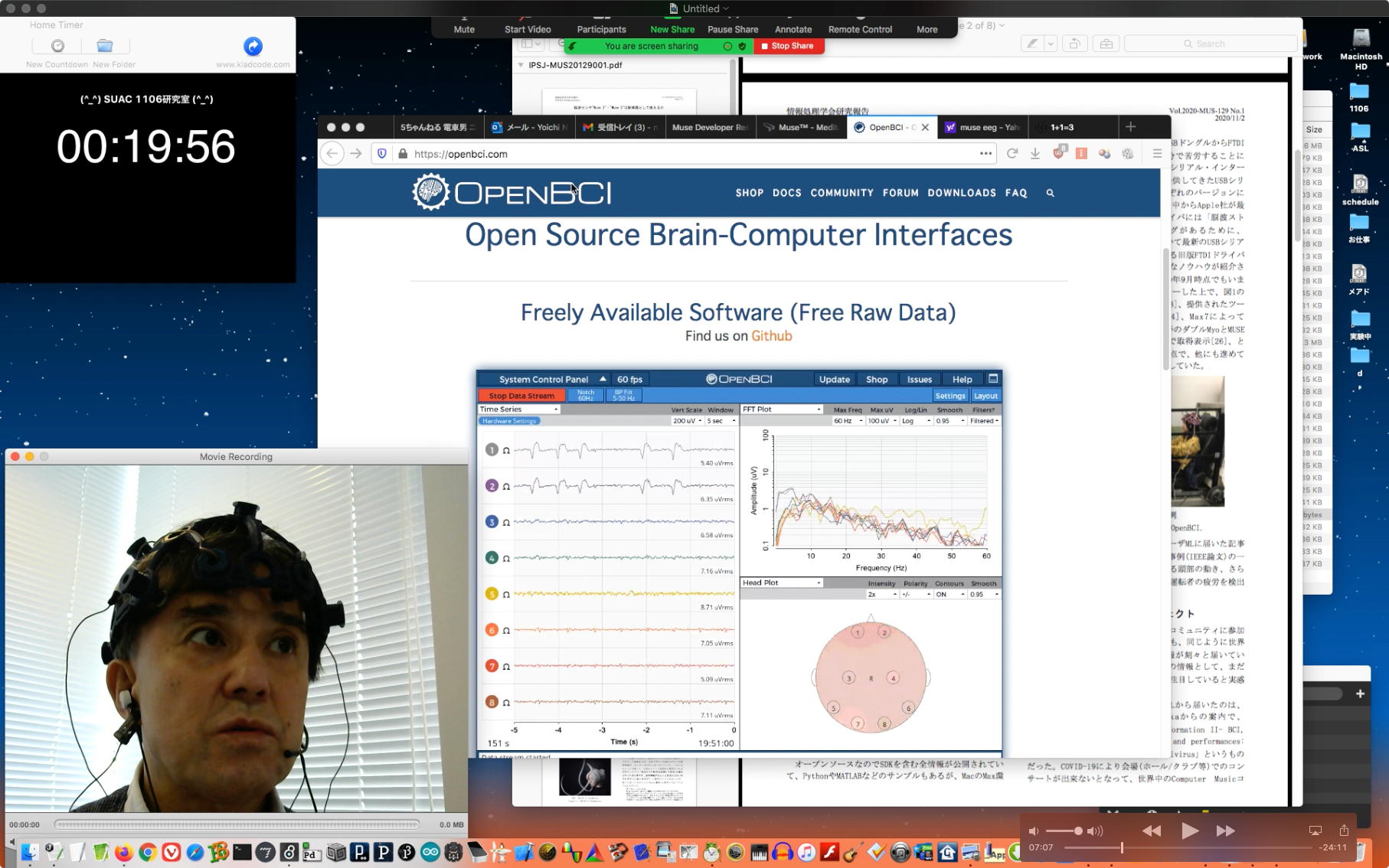The height and width of the screenshot is (868, 1389).
Task: Toggle impedance check for channel 2
Action: tap(506, 486)
